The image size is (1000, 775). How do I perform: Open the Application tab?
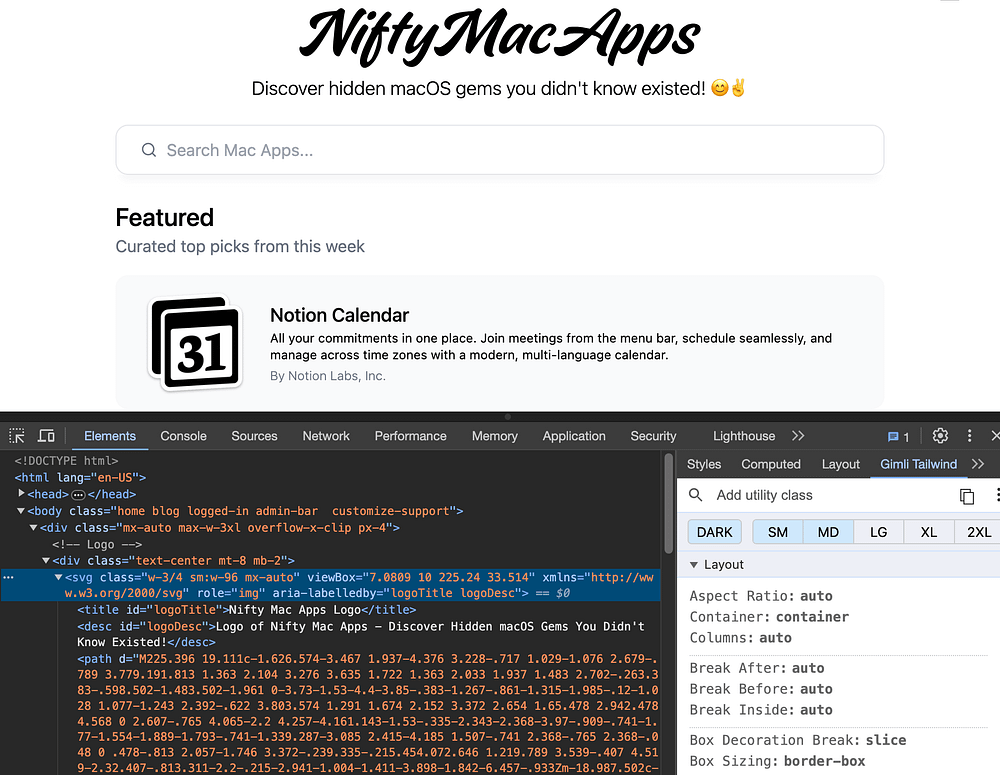click(x=573, y=436)
